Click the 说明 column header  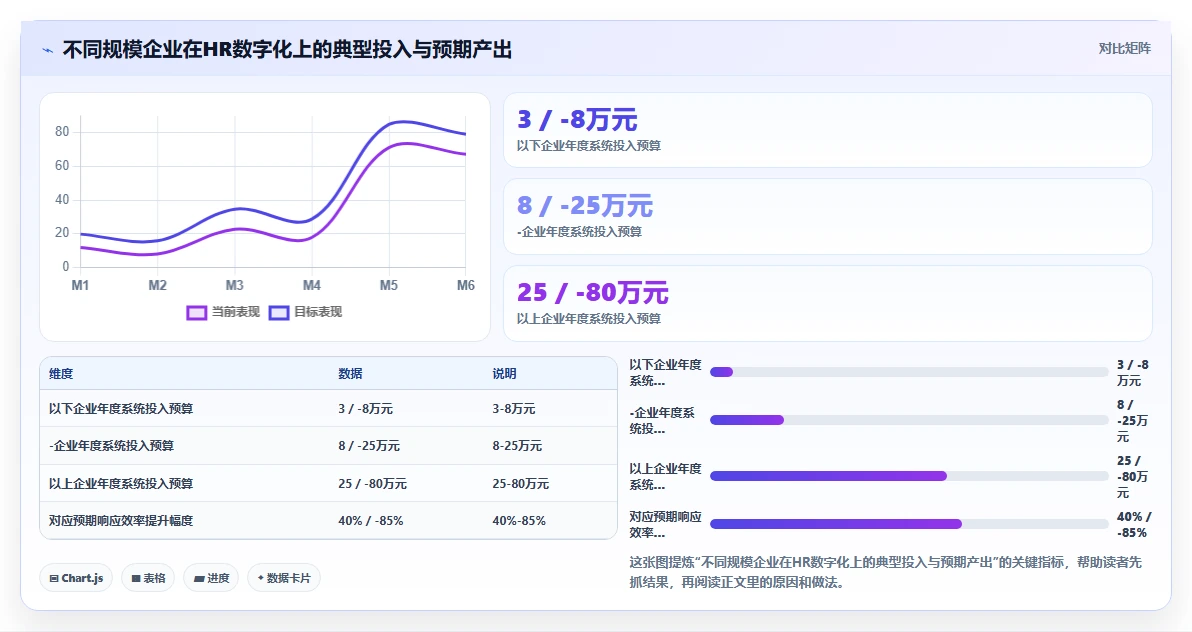point(504,373)
